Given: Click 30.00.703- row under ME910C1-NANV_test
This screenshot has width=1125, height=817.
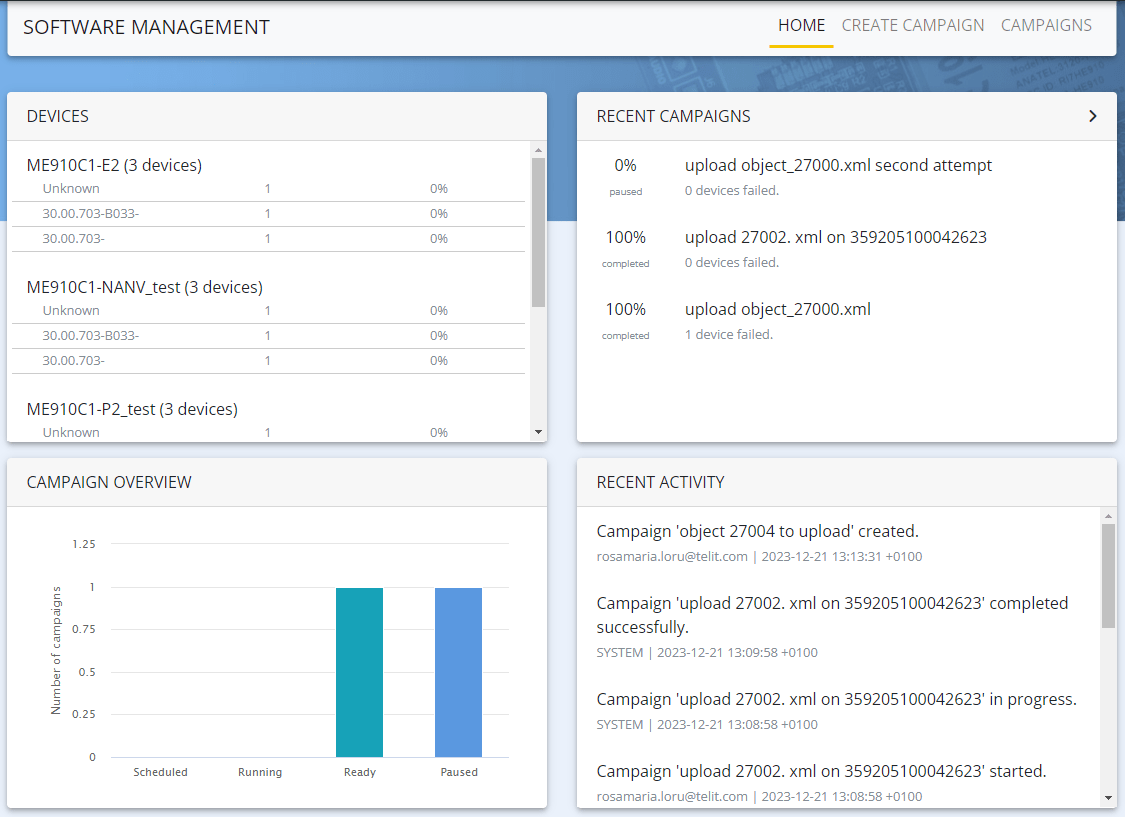Looking at the screenshot, I should pos(268,361).
